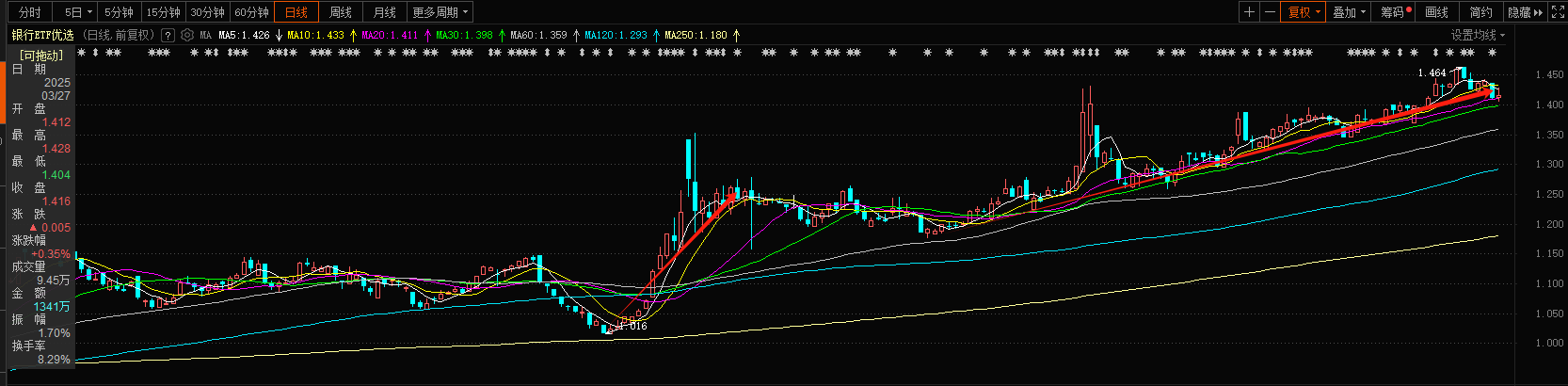The width and height of the screenshot is (1568, 386).
Task: Select the 60分钟 chart tab
Action: tap(251, 12)
